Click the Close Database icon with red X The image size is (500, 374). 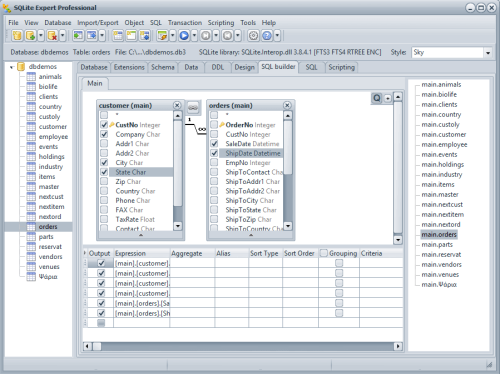(52, 35)
